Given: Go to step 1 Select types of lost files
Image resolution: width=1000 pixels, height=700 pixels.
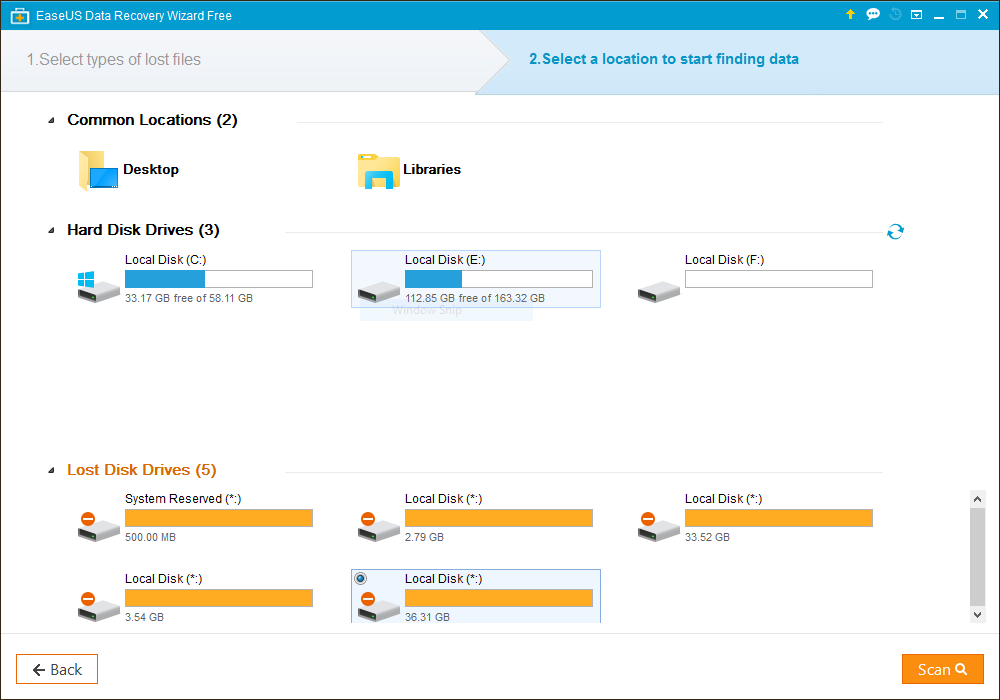Looking at the screenshot, I should (114, 59).
